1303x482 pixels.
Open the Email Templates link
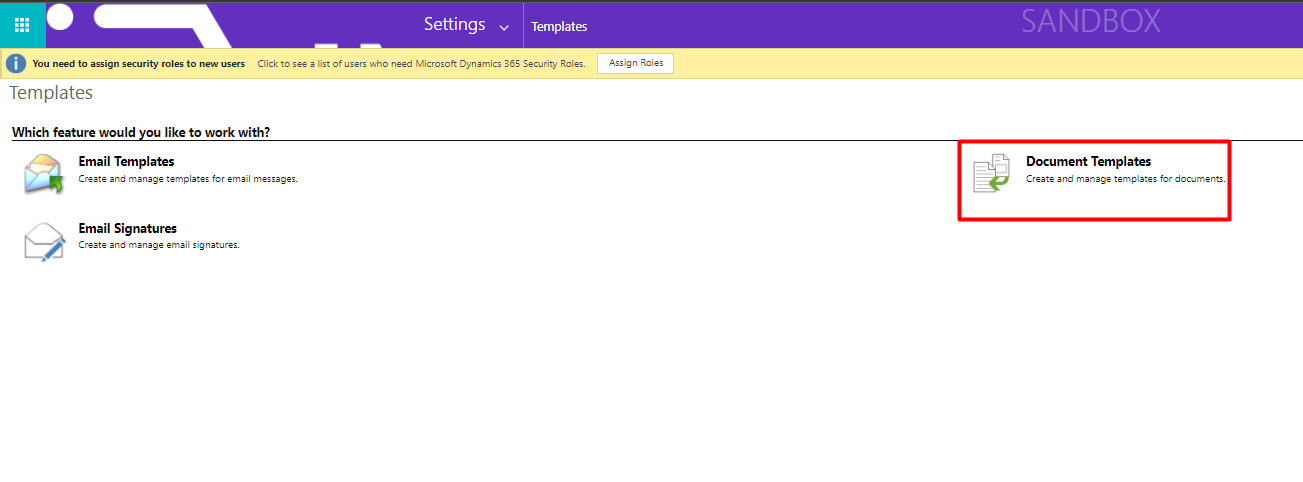[126, 161]
